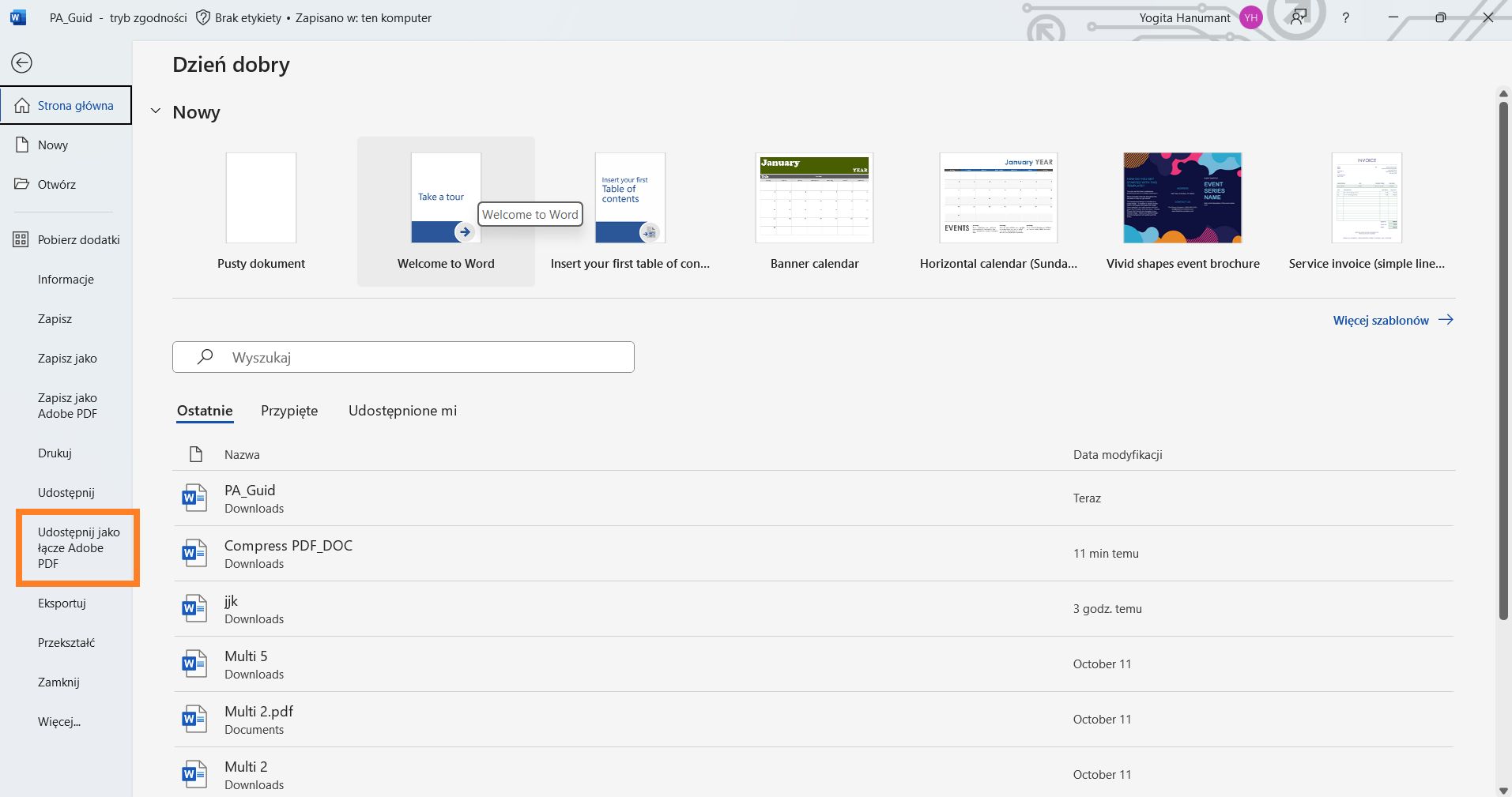
Task: Open Pobierz dodatki to get add-ins
Action: 78,239
